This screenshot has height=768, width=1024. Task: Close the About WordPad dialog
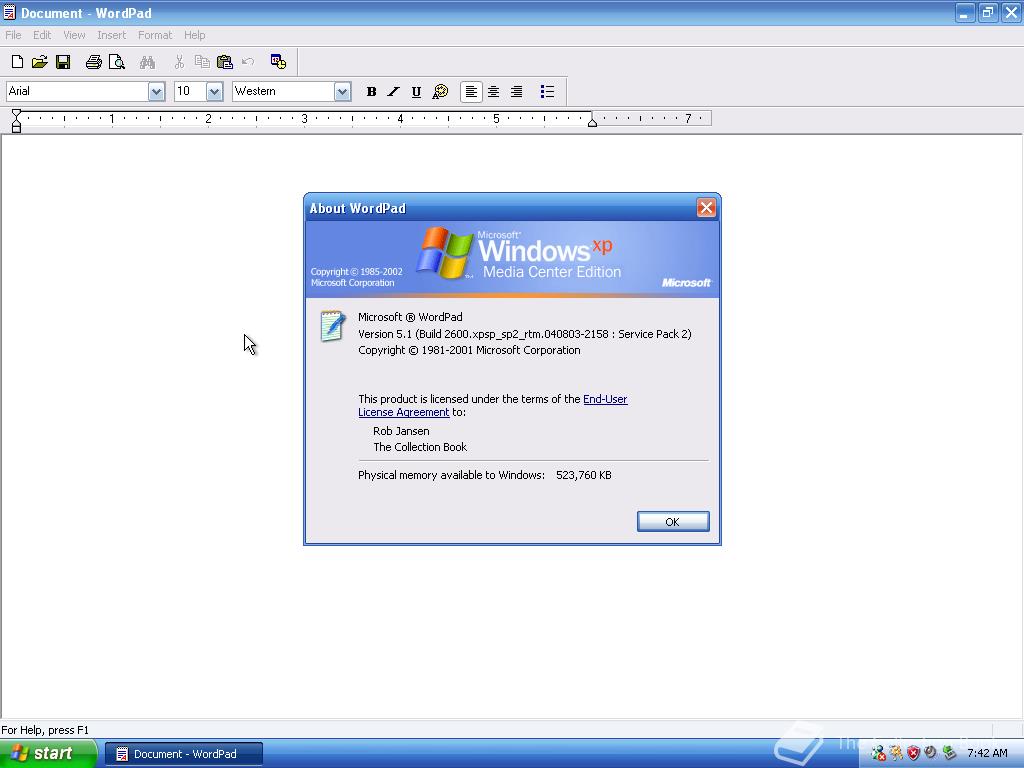706,208
